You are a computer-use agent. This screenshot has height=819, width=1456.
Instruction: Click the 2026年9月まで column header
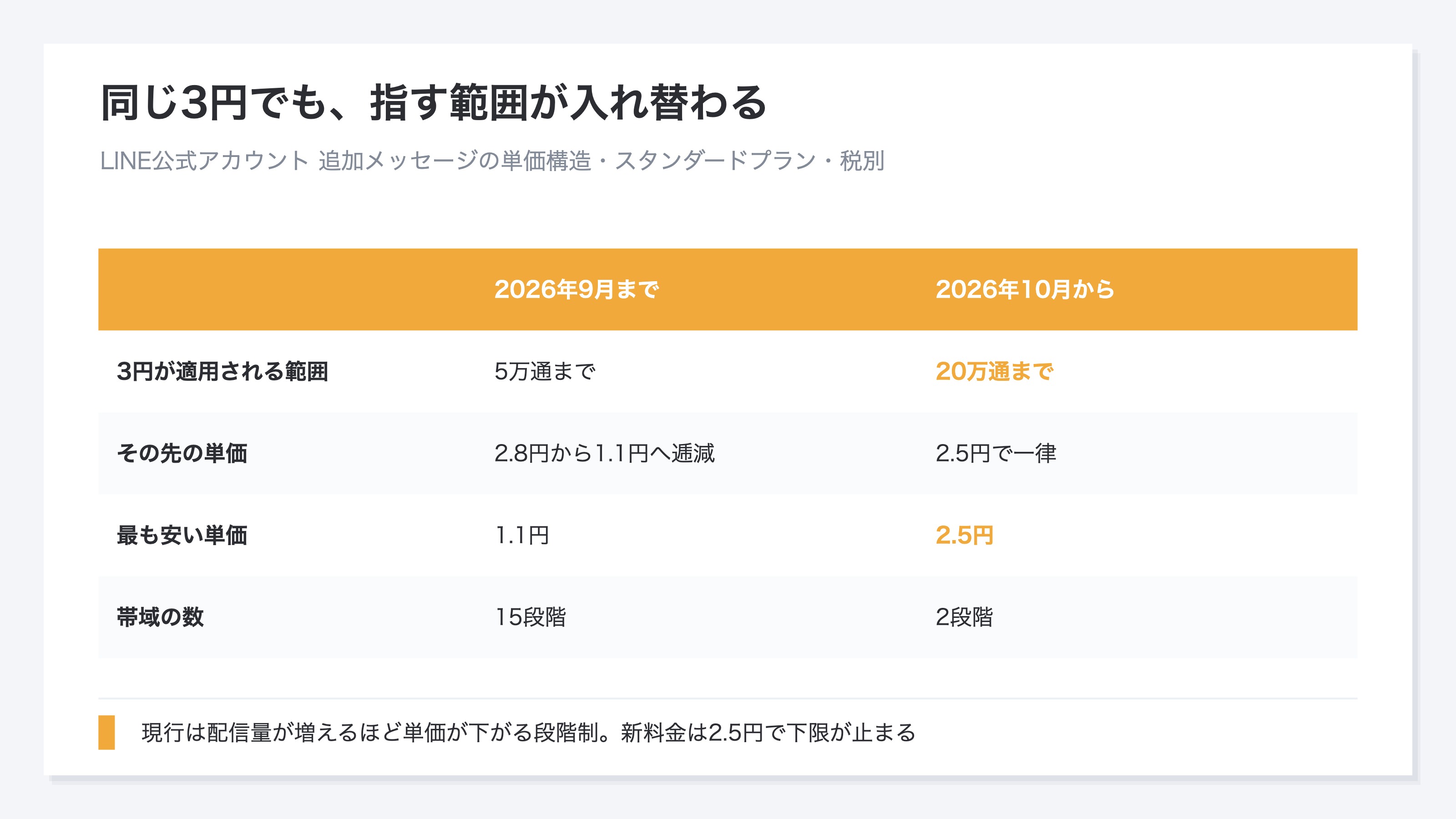click(576, 289)
